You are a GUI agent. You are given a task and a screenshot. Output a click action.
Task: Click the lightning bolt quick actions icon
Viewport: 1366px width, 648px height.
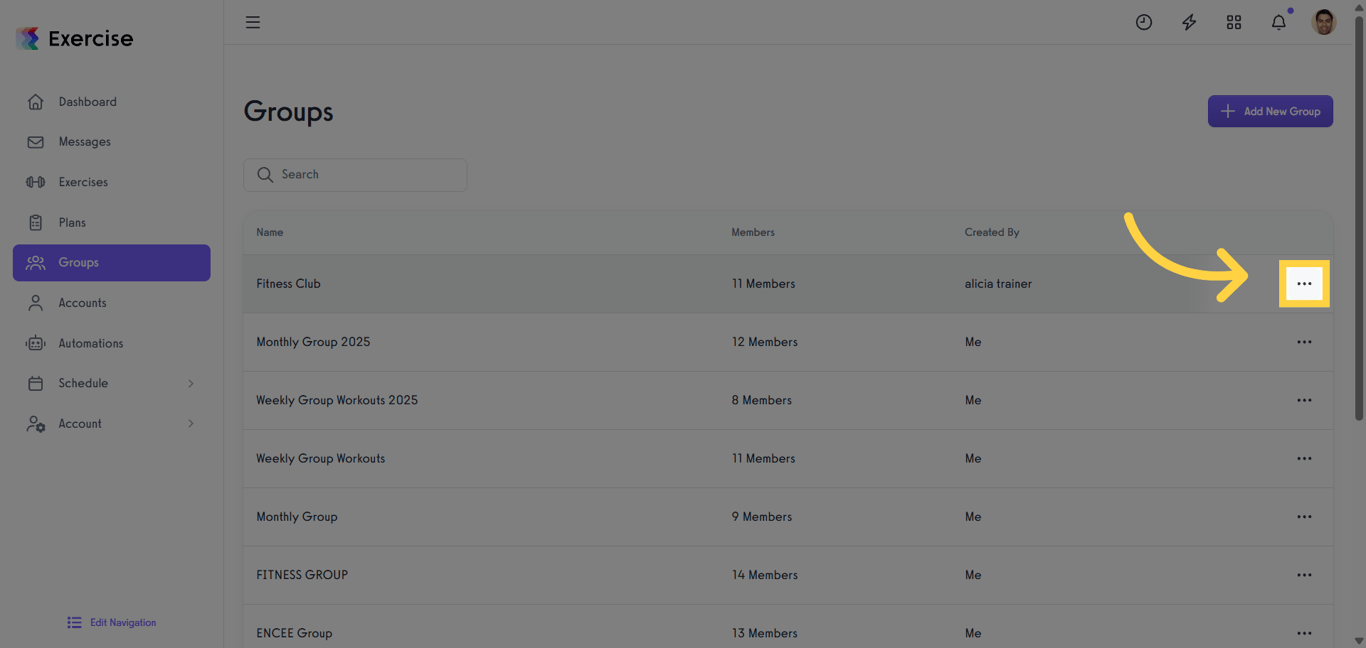pos(1189,22)
